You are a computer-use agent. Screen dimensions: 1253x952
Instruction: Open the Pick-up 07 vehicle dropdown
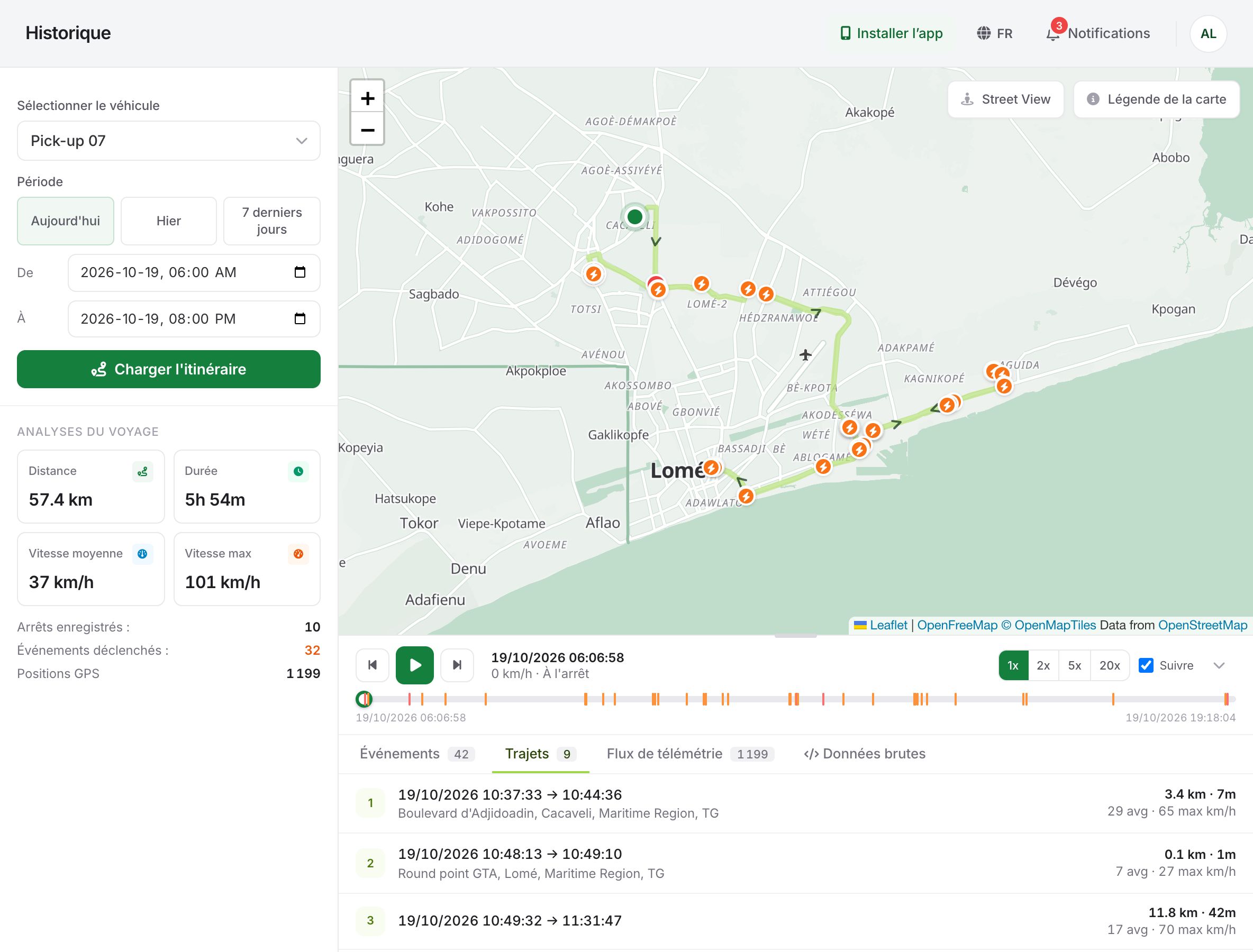[168, 141]
